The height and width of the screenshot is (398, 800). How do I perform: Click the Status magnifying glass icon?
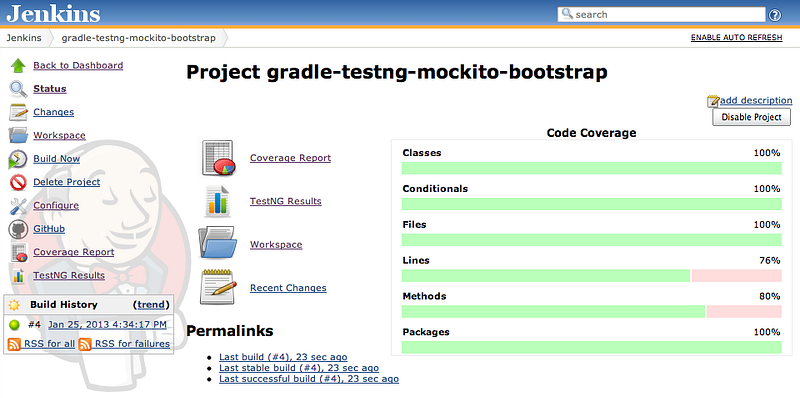[18, 89]
